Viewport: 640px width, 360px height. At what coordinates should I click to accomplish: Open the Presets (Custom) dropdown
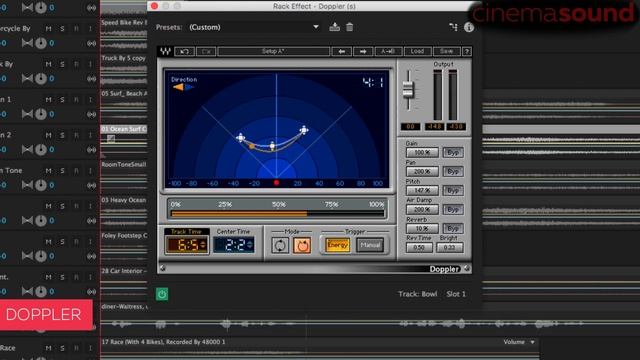point(253,27)
